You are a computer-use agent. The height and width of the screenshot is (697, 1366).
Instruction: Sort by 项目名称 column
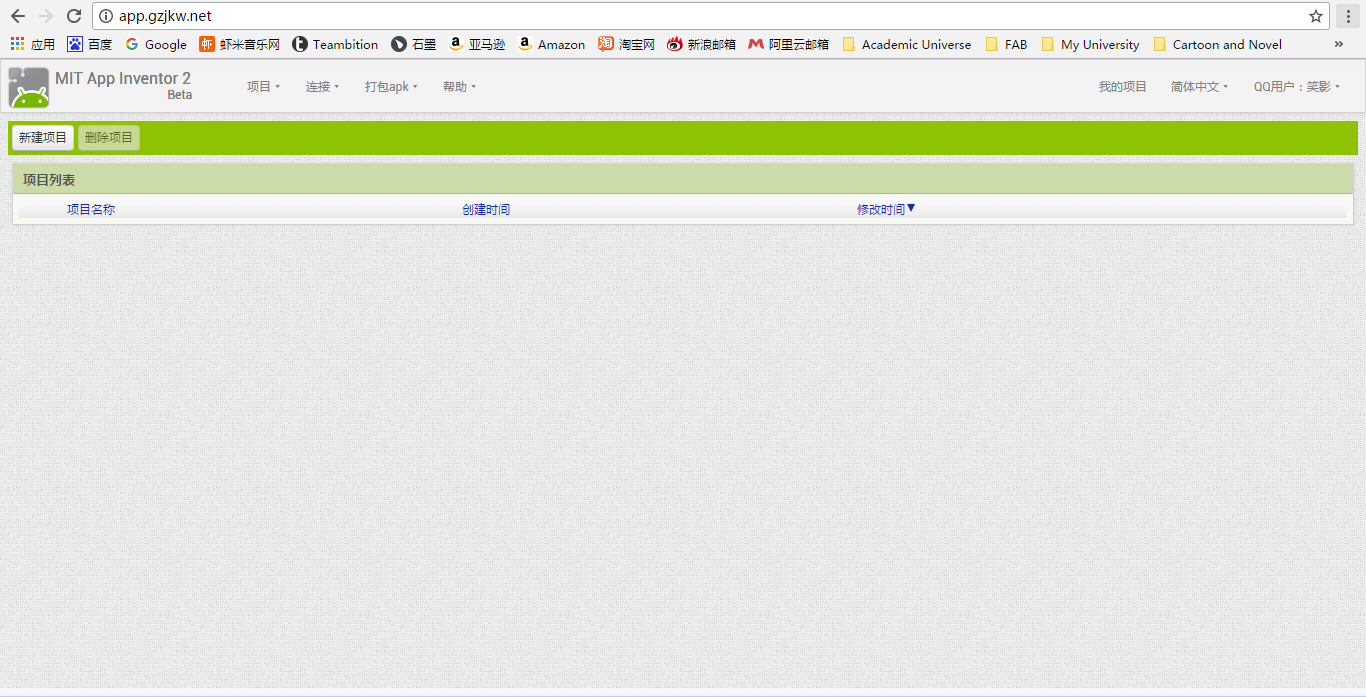[91, 209]
